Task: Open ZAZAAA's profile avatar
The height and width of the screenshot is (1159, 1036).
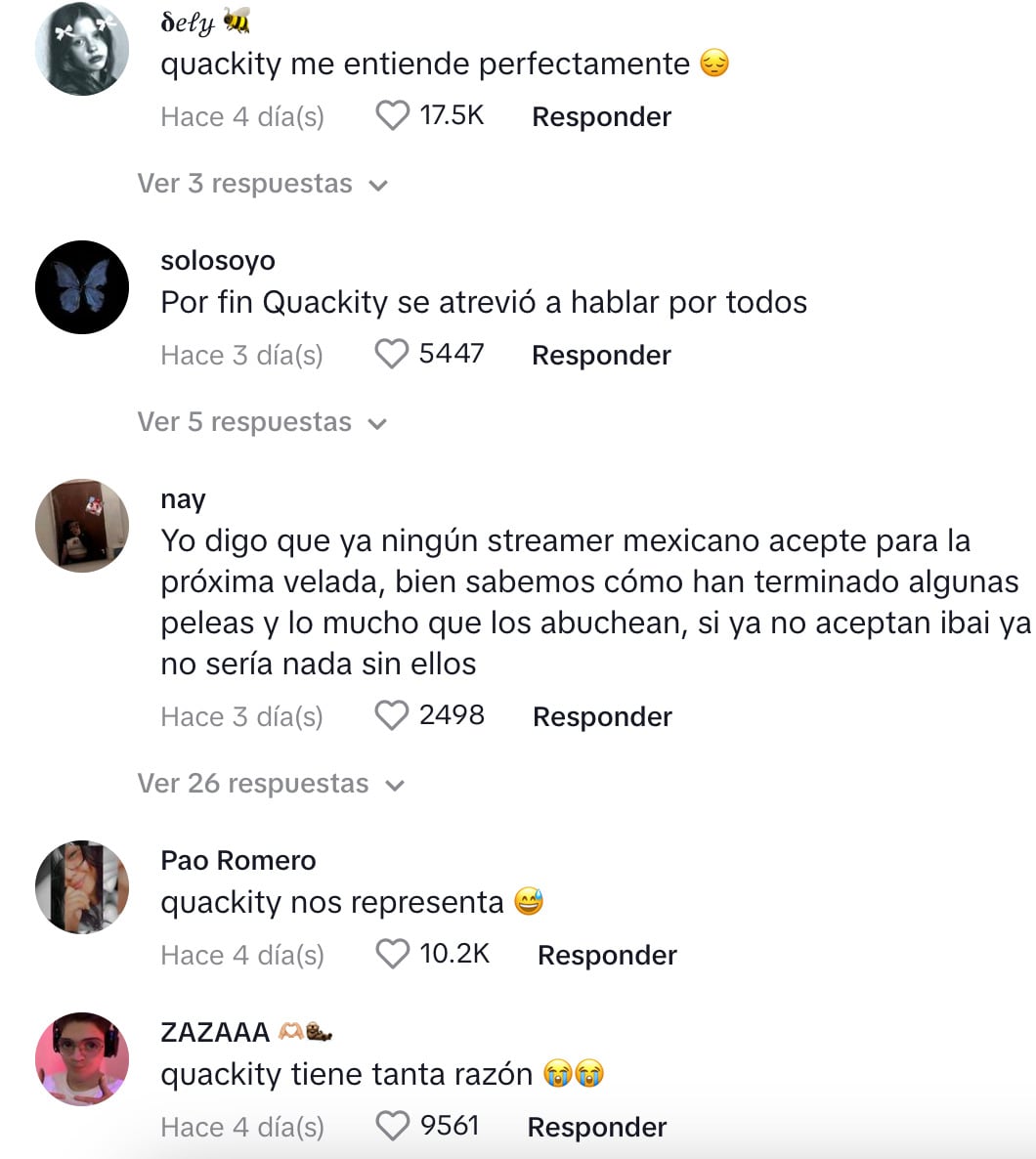Action: pos(82,1059)
